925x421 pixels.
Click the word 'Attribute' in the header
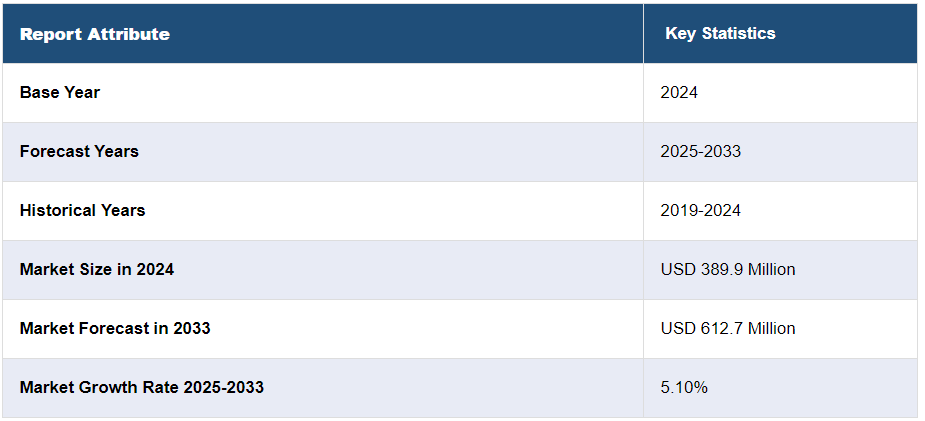point(128,34)
